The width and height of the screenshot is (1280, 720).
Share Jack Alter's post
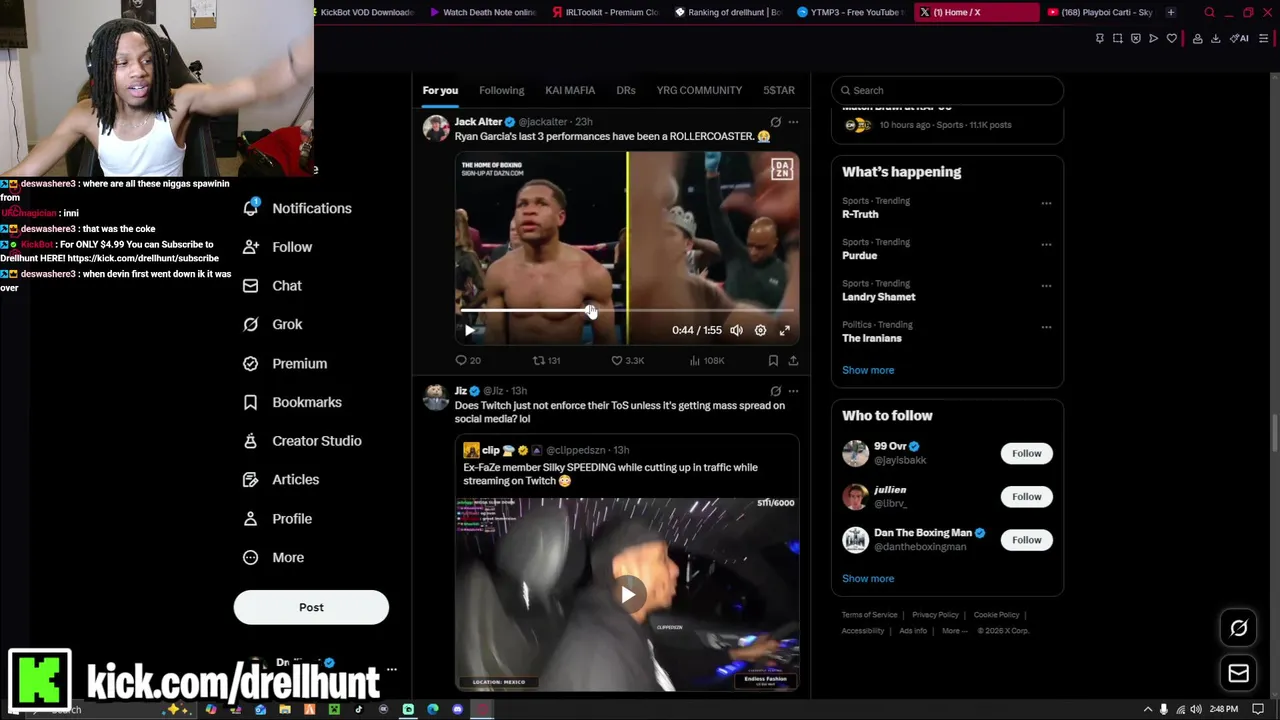[x=793, y=360]
